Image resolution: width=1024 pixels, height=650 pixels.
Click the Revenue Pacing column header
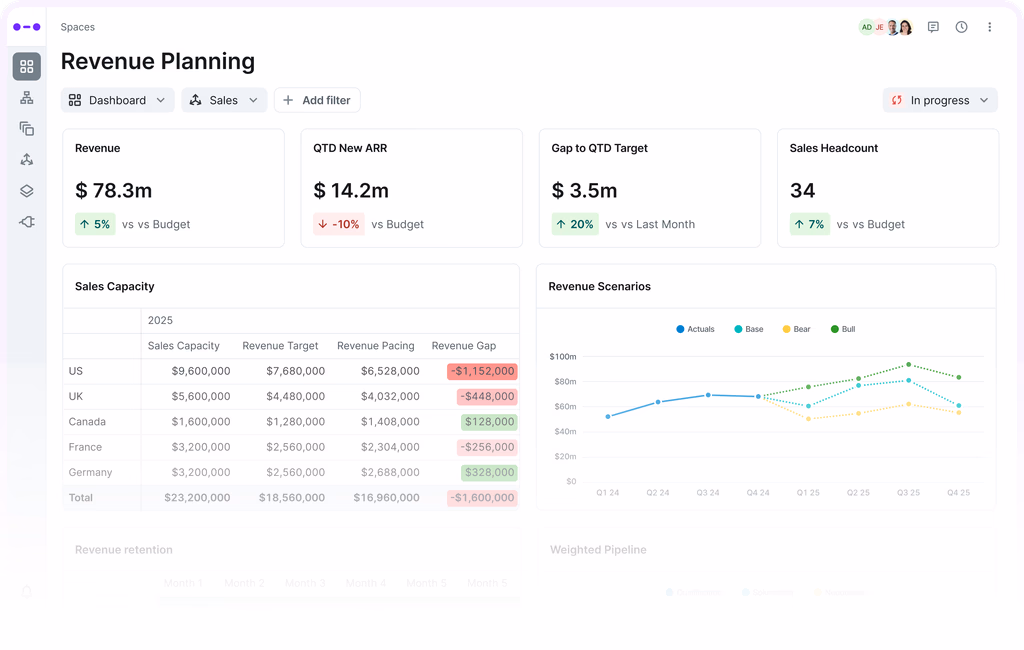point(376,346)
